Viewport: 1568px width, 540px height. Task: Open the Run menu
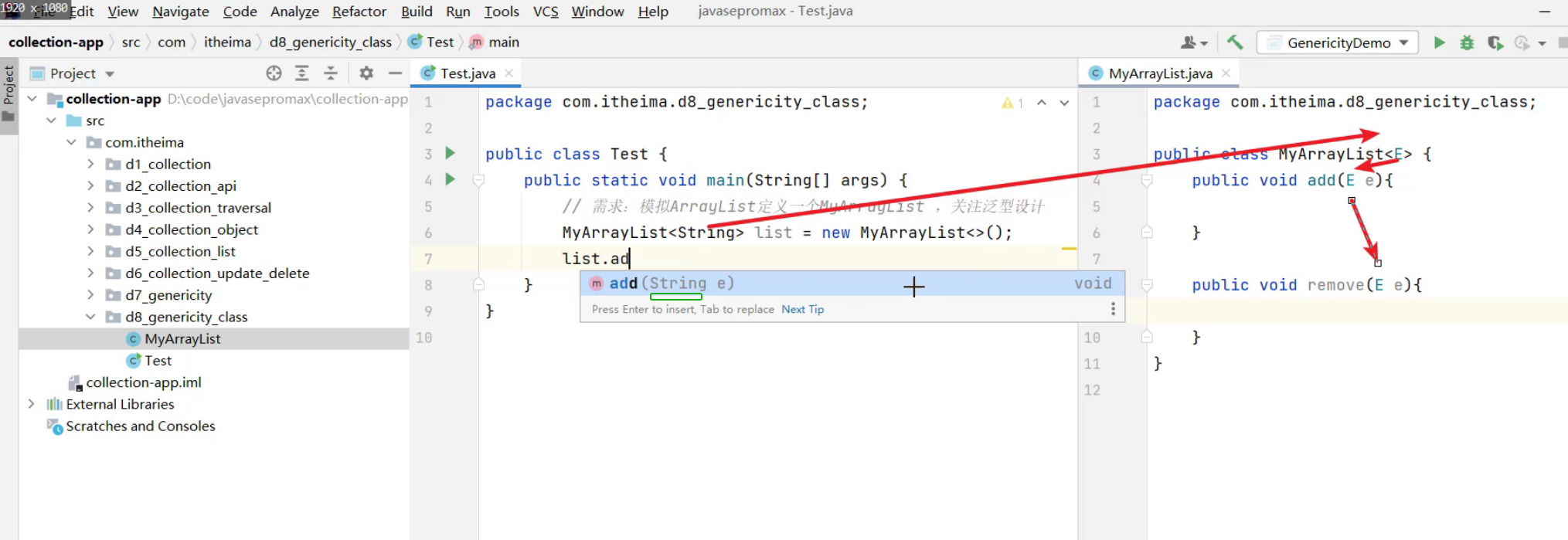(458, 12)
